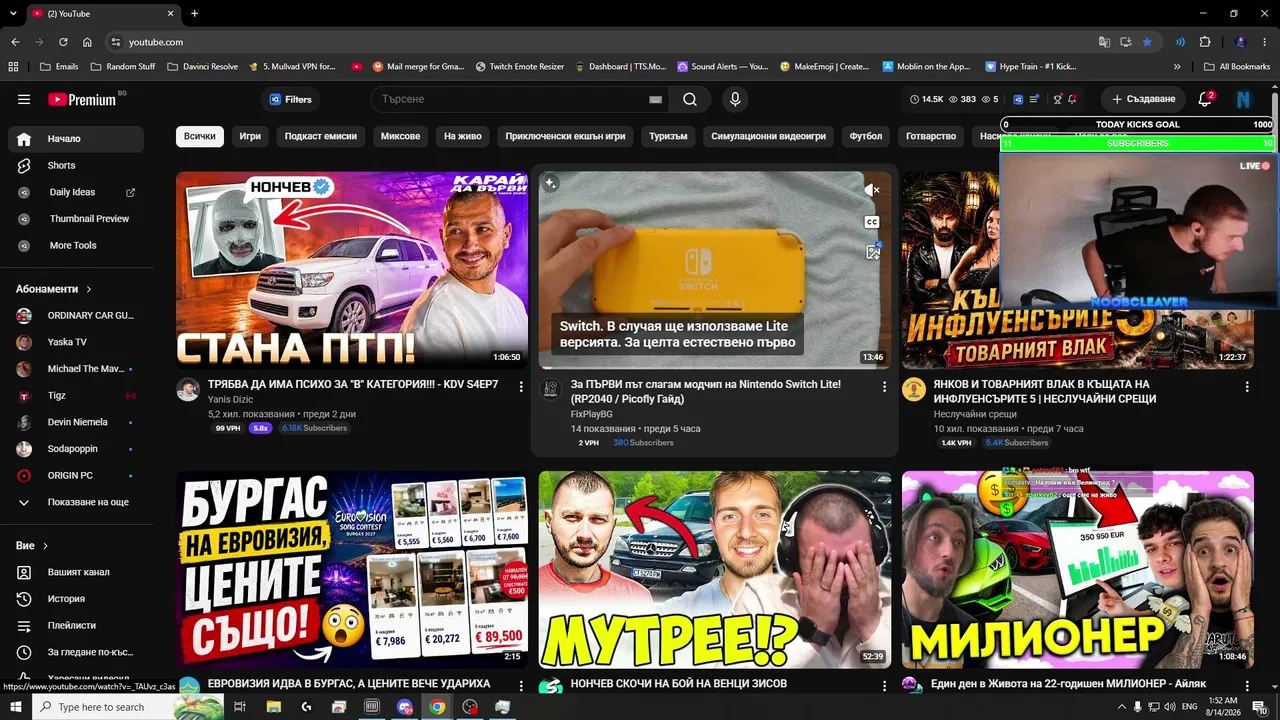This screenshot has height=720, width=1280.
Task: Toggle the vidIQ Filters button
Action: pyautogui.click(x=291, y=99)
